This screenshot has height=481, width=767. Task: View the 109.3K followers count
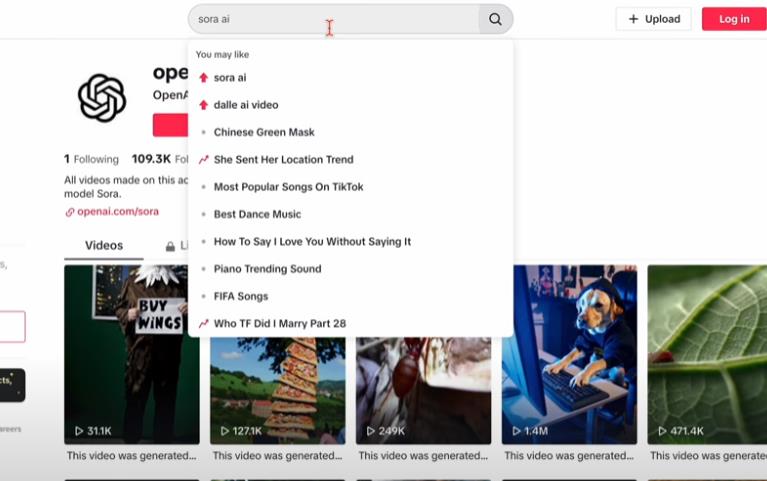point(160,159)
